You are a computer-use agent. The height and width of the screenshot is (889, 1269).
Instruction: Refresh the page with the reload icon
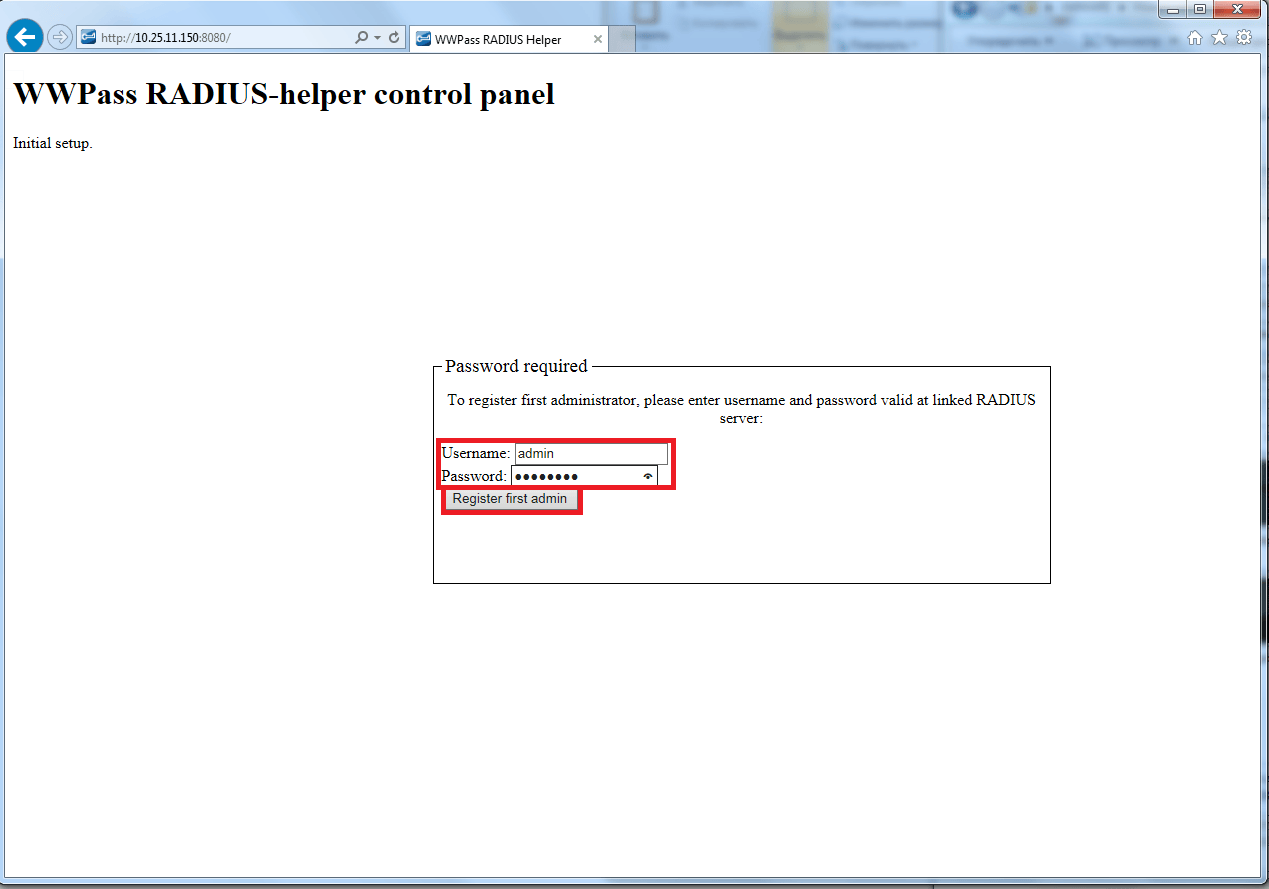pyautogui.click(x=395, y=38)
